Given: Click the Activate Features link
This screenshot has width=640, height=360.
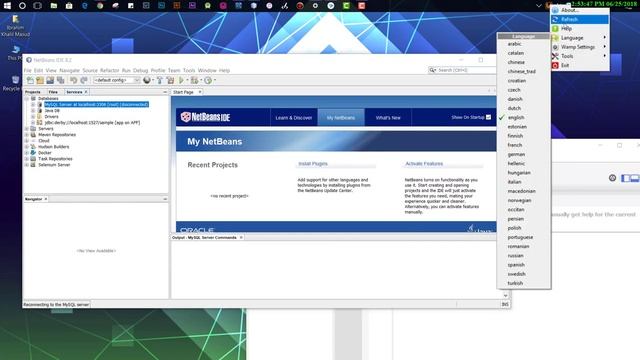Looking at the screenshot, I should point(424,164).
